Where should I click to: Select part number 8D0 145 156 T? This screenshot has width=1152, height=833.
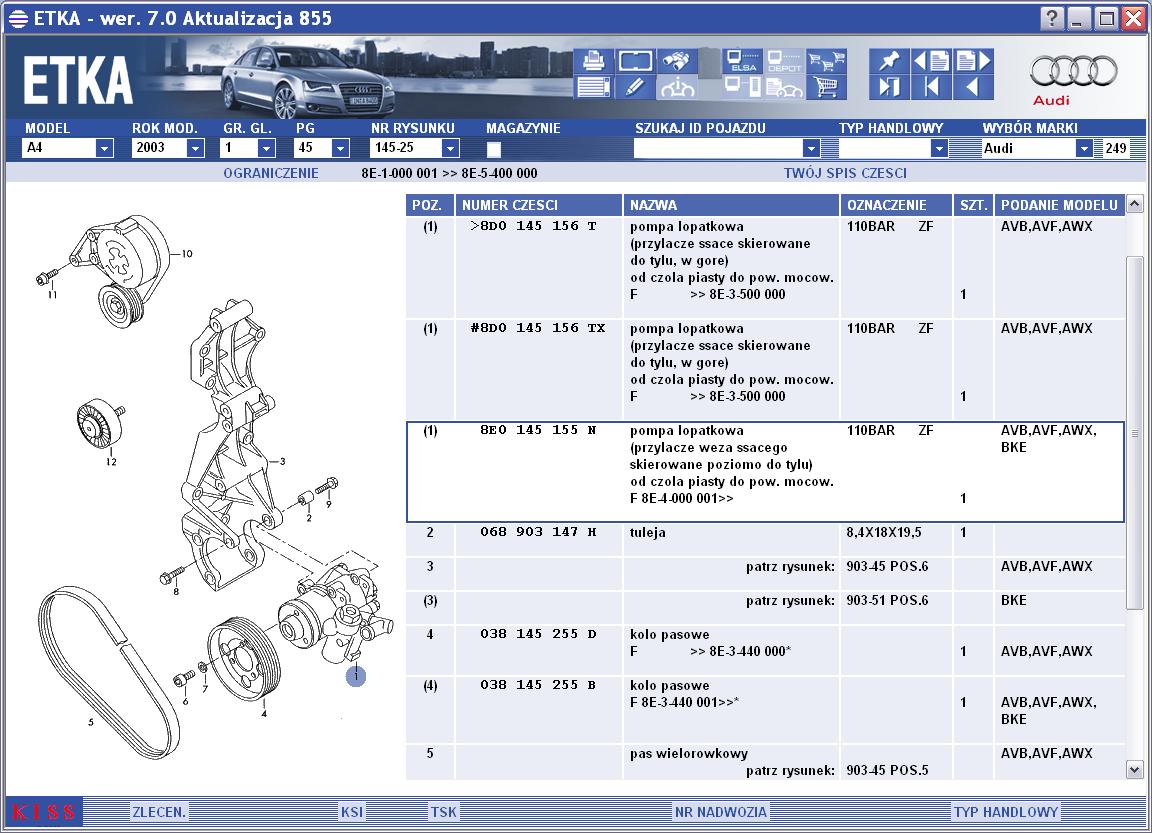click(x=533, y=226)
